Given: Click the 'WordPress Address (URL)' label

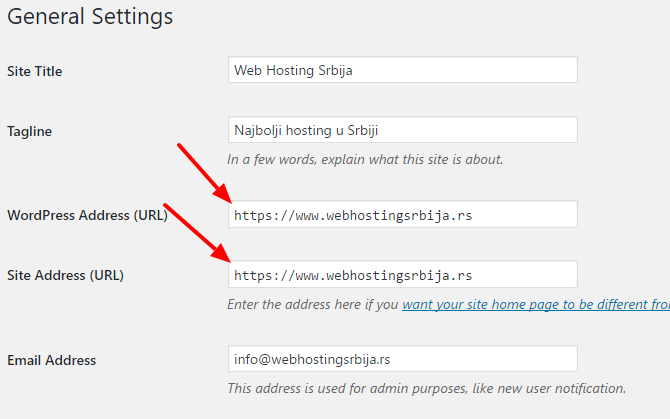Looking at the screenshot, I should (87, 215).
